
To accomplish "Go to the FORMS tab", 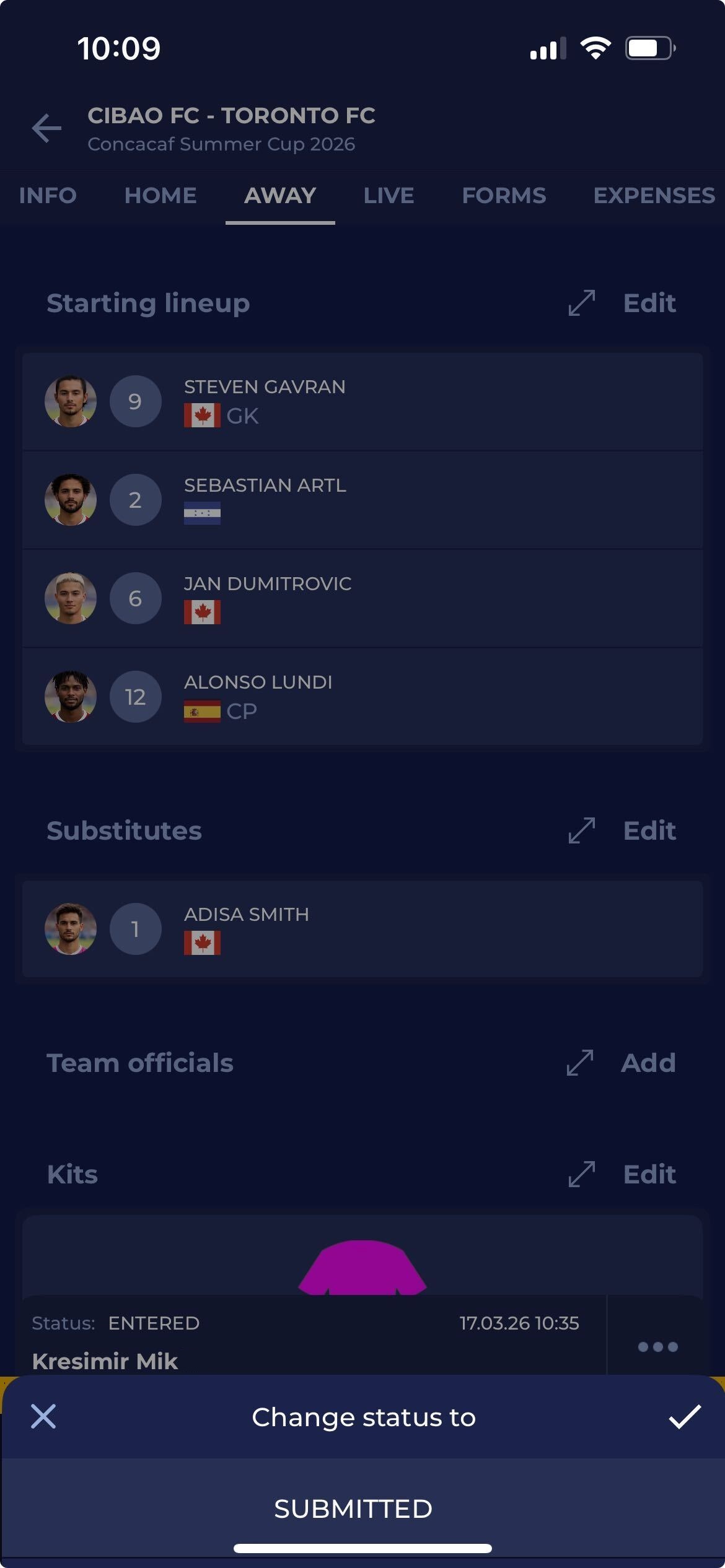I will (504, 196).
